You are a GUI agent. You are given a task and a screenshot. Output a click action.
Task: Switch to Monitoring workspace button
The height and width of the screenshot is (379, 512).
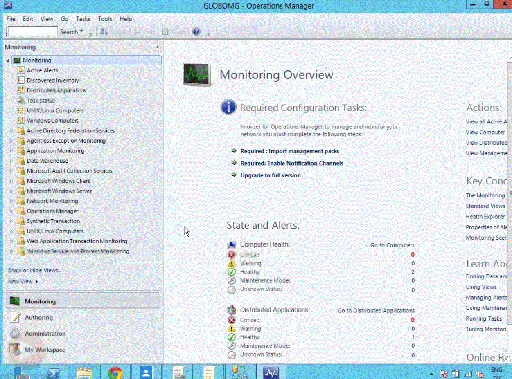83,301
